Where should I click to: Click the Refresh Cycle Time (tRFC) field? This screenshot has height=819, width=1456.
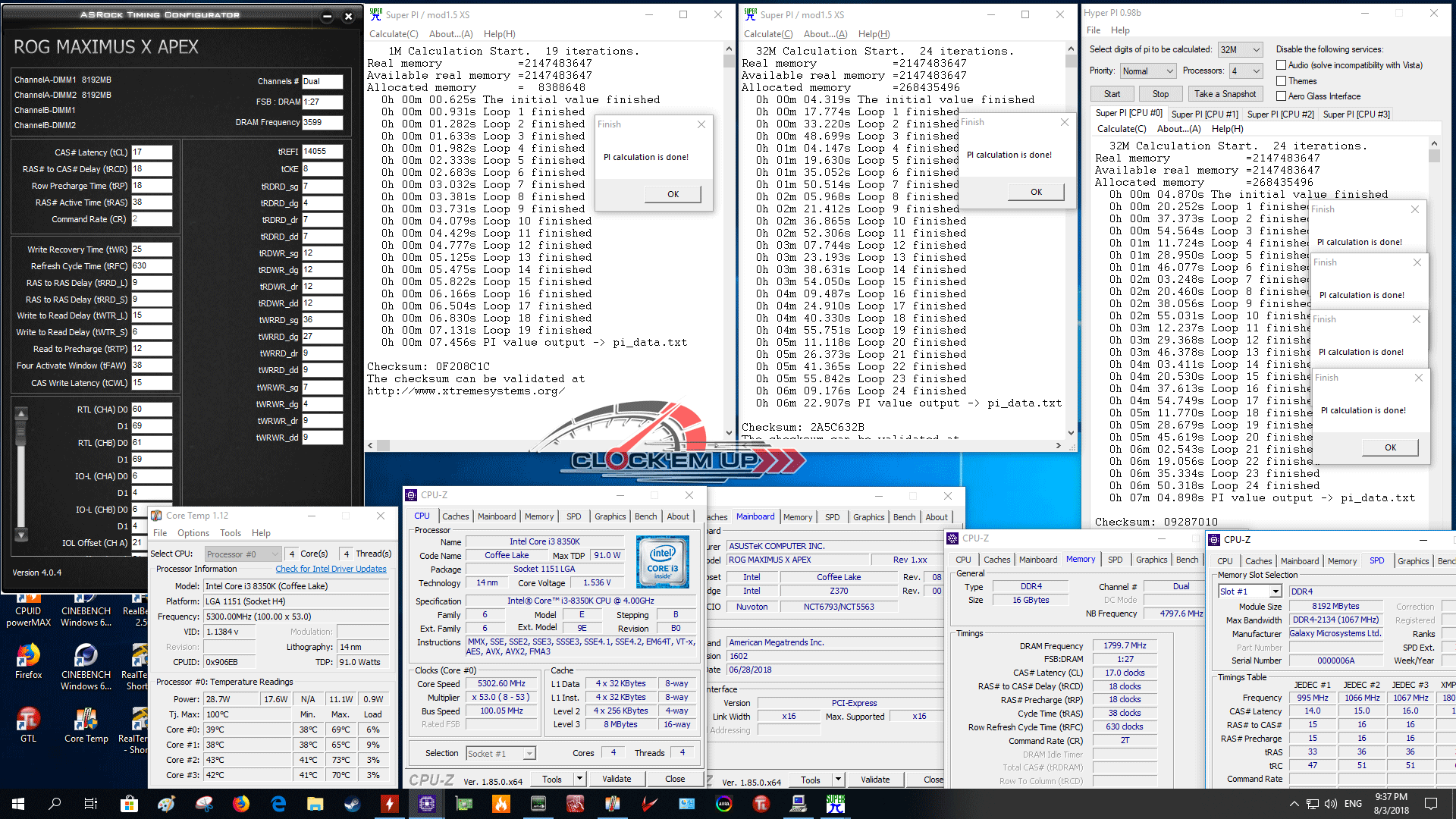point(152,266)
